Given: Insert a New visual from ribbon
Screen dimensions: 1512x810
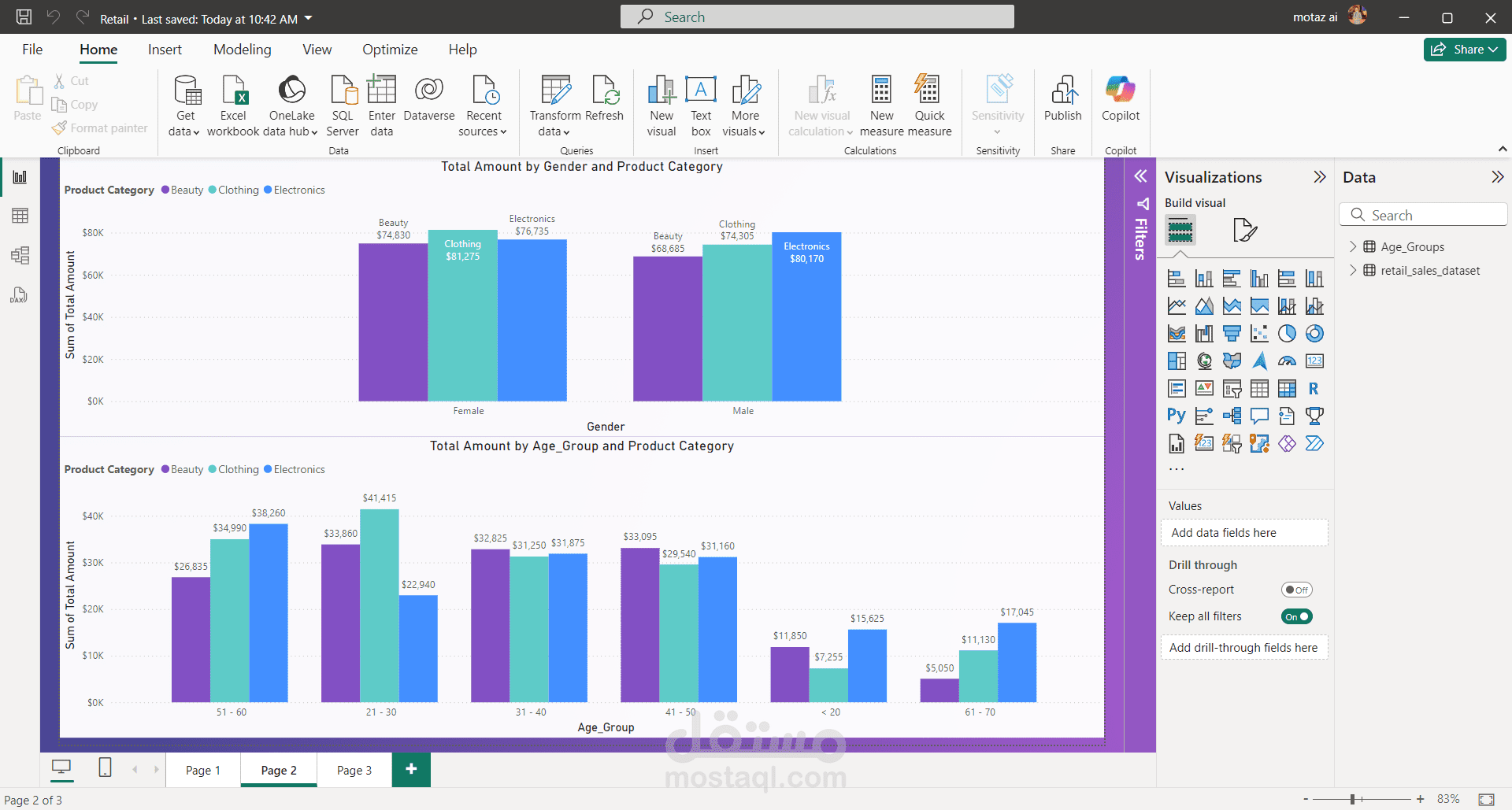Looking at the screenshot, I should [x=661, y=105].
